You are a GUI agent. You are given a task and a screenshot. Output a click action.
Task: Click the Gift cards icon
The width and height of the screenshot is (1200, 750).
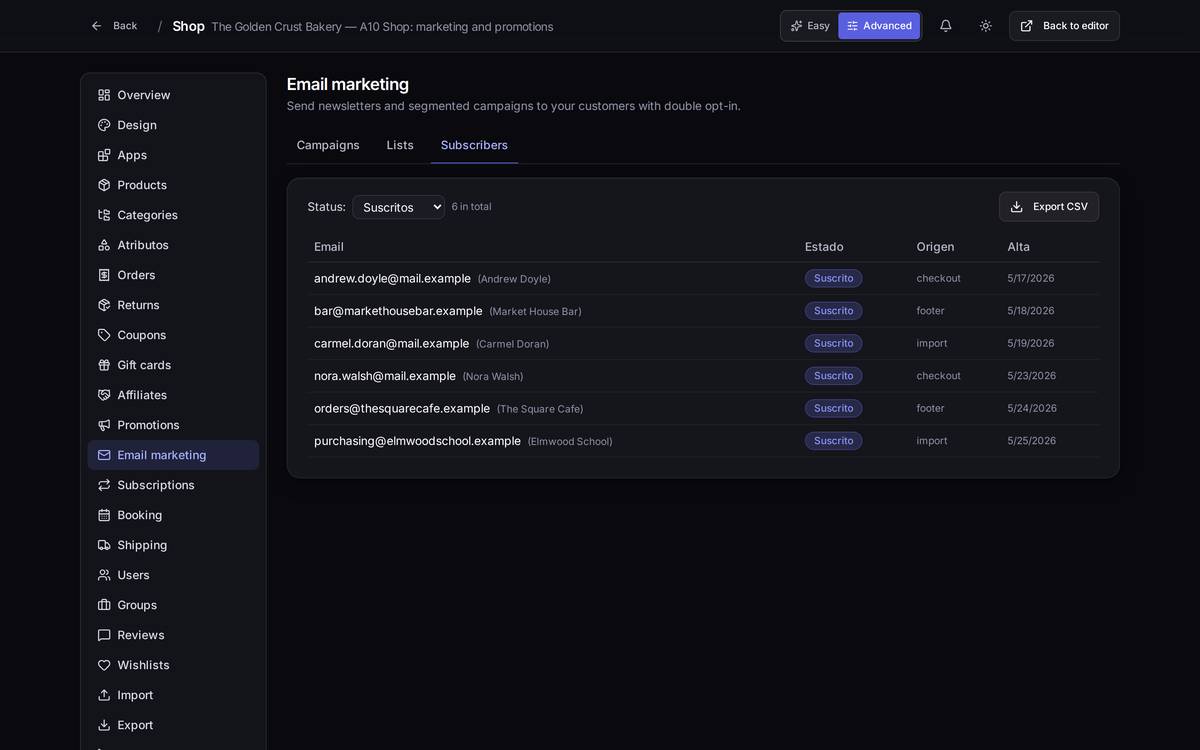click(104, 365)
